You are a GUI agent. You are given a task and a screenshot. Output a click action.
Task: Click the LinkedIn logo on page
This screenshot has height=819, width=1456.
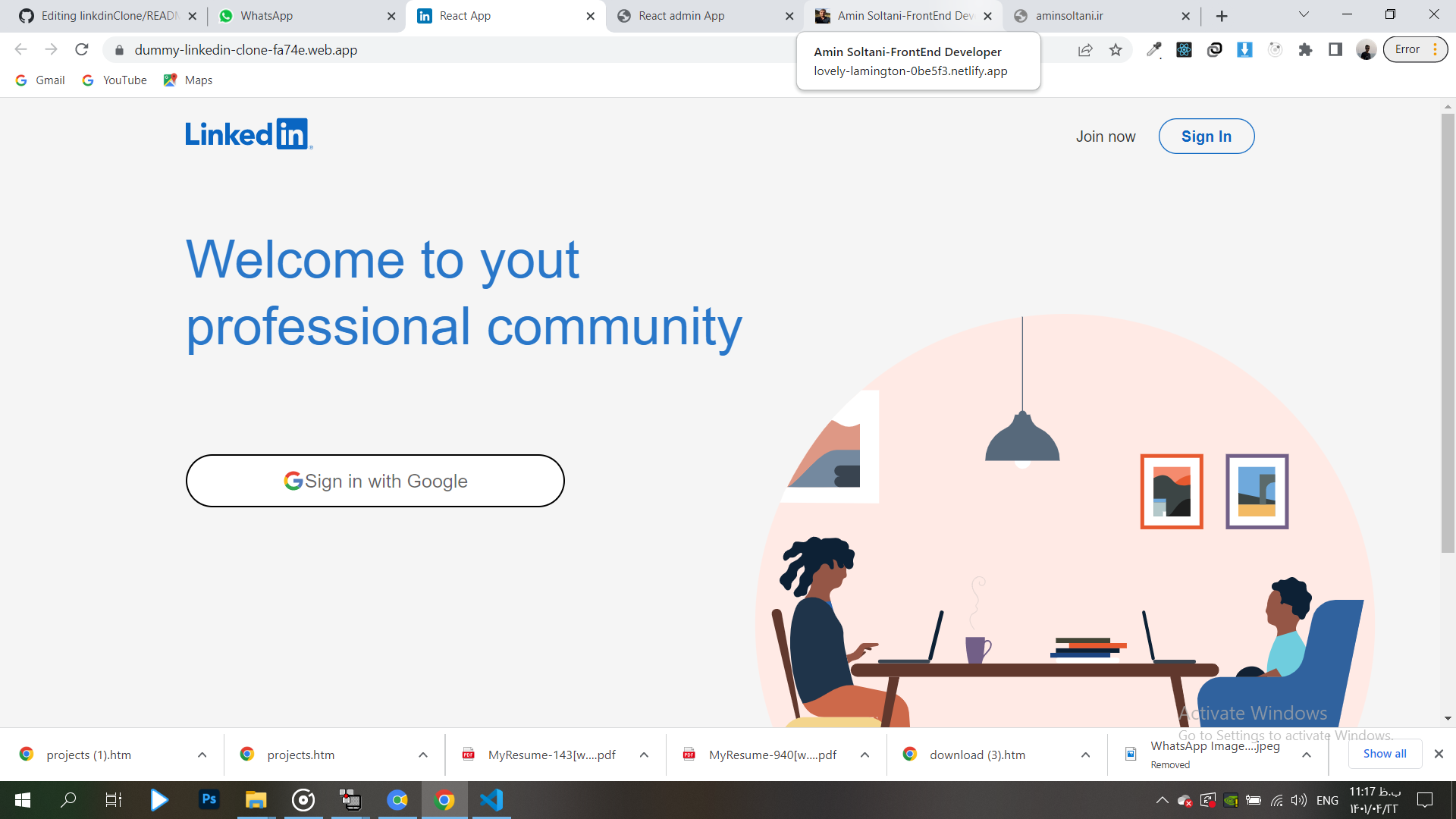pos(249,134)
